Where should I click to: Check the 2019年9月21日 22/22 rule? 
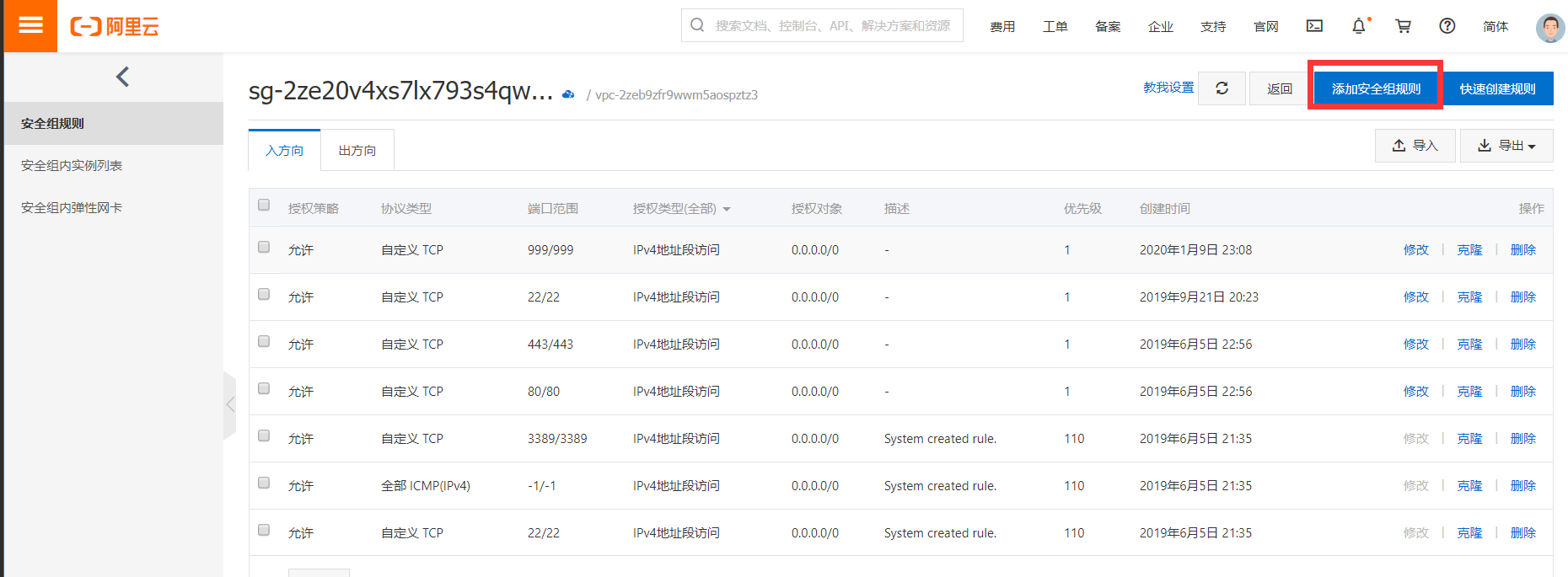click(x=264, y=294)
